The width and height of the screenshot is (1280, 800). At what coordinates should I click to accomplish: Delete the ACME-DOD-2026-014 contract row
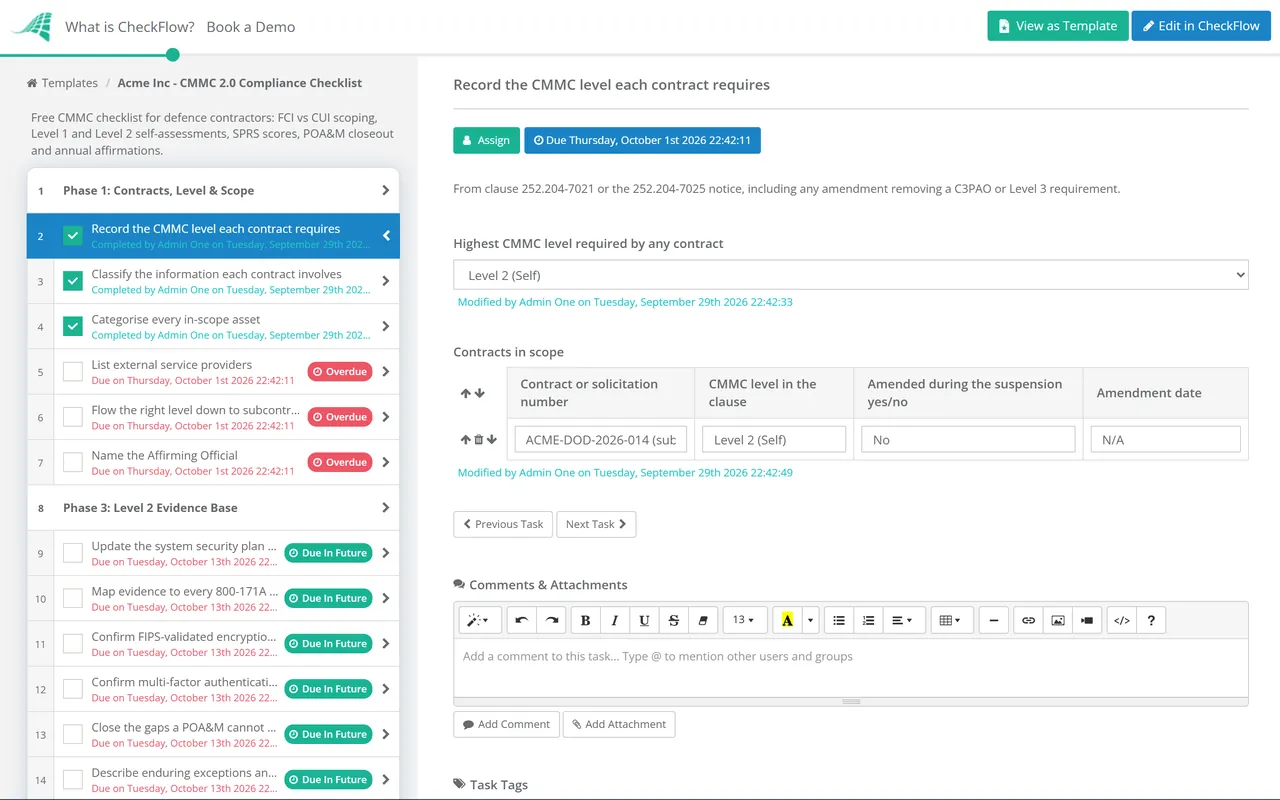[479, 439]
